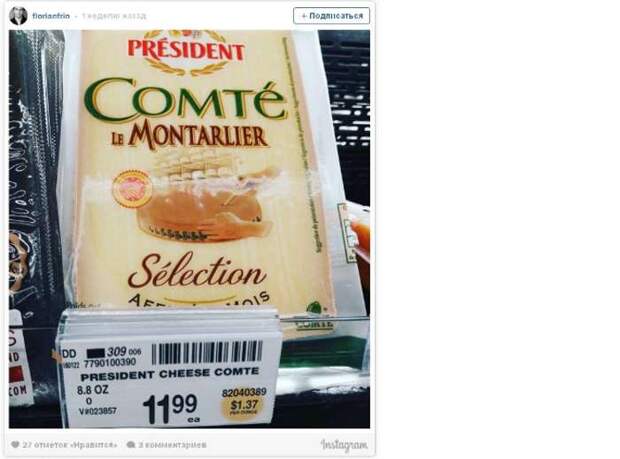
Task: Open the 3 комментариев comments link
Action: 172,445
